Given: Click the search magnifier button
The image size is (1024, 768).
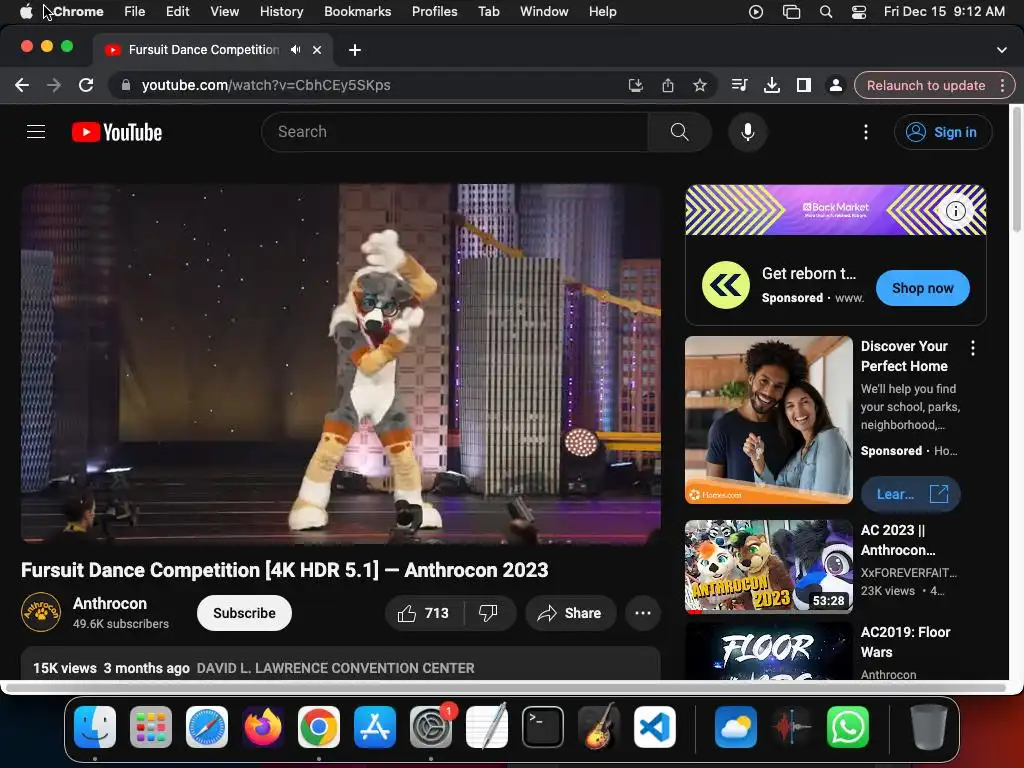Looking at the screenshot, I should click(x=679, y=132).
